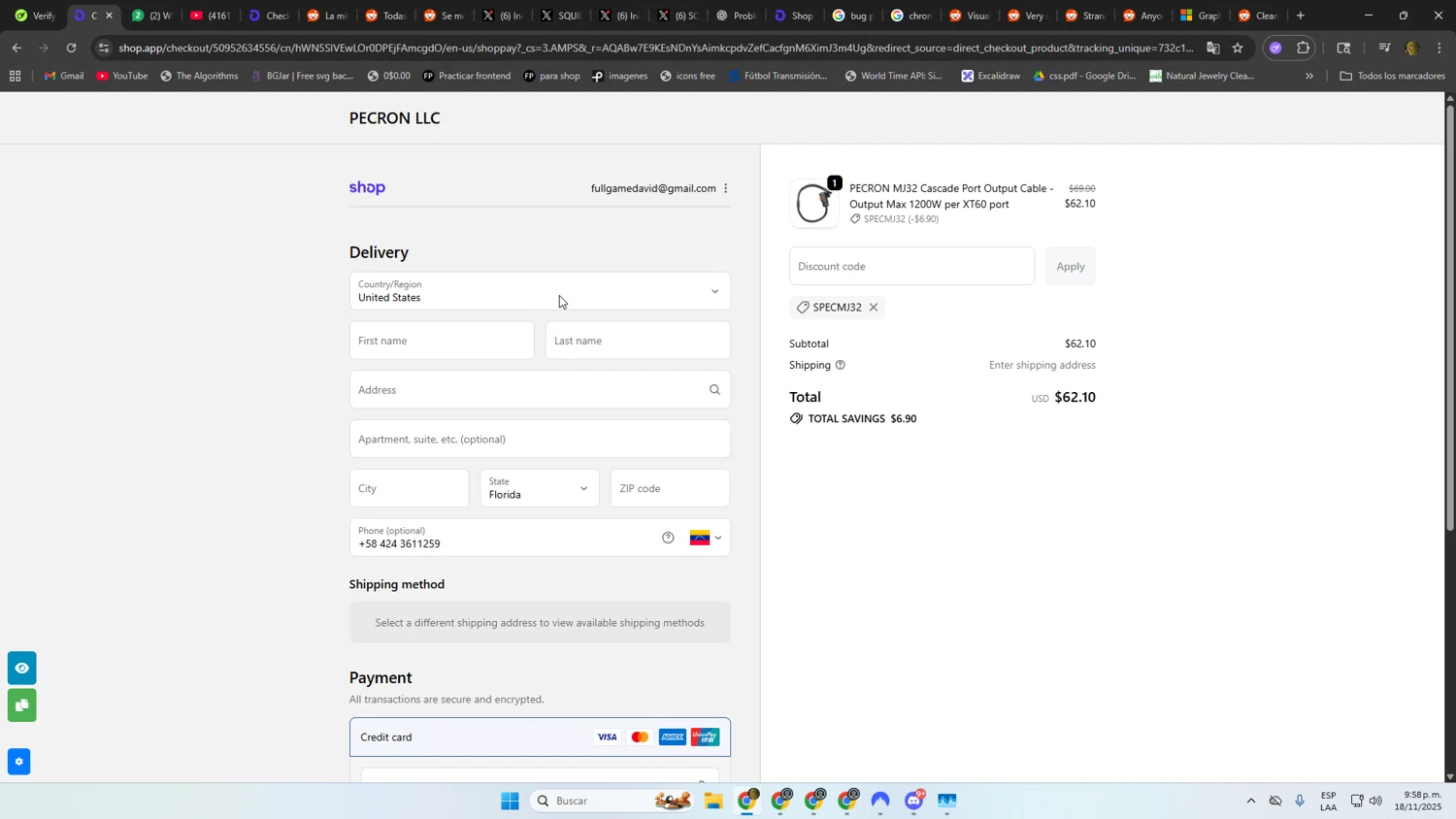Open new tab with plus button

(1301, 16)
